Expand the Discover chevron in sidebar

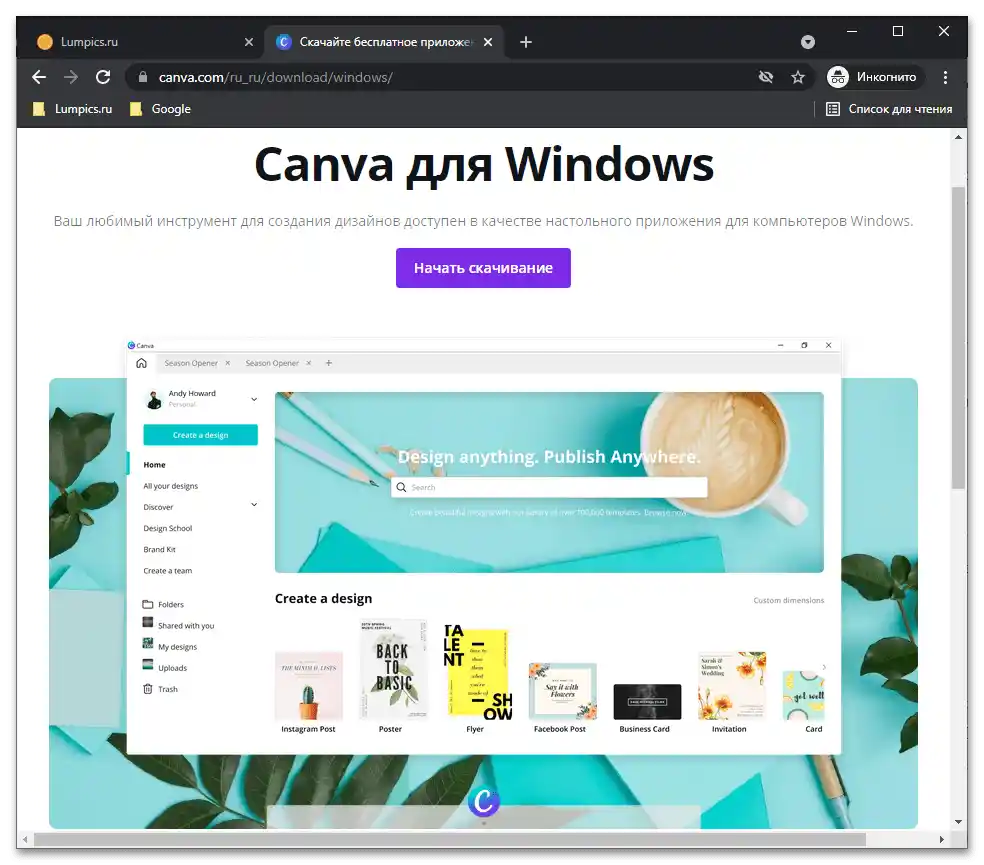coord(254,505)
